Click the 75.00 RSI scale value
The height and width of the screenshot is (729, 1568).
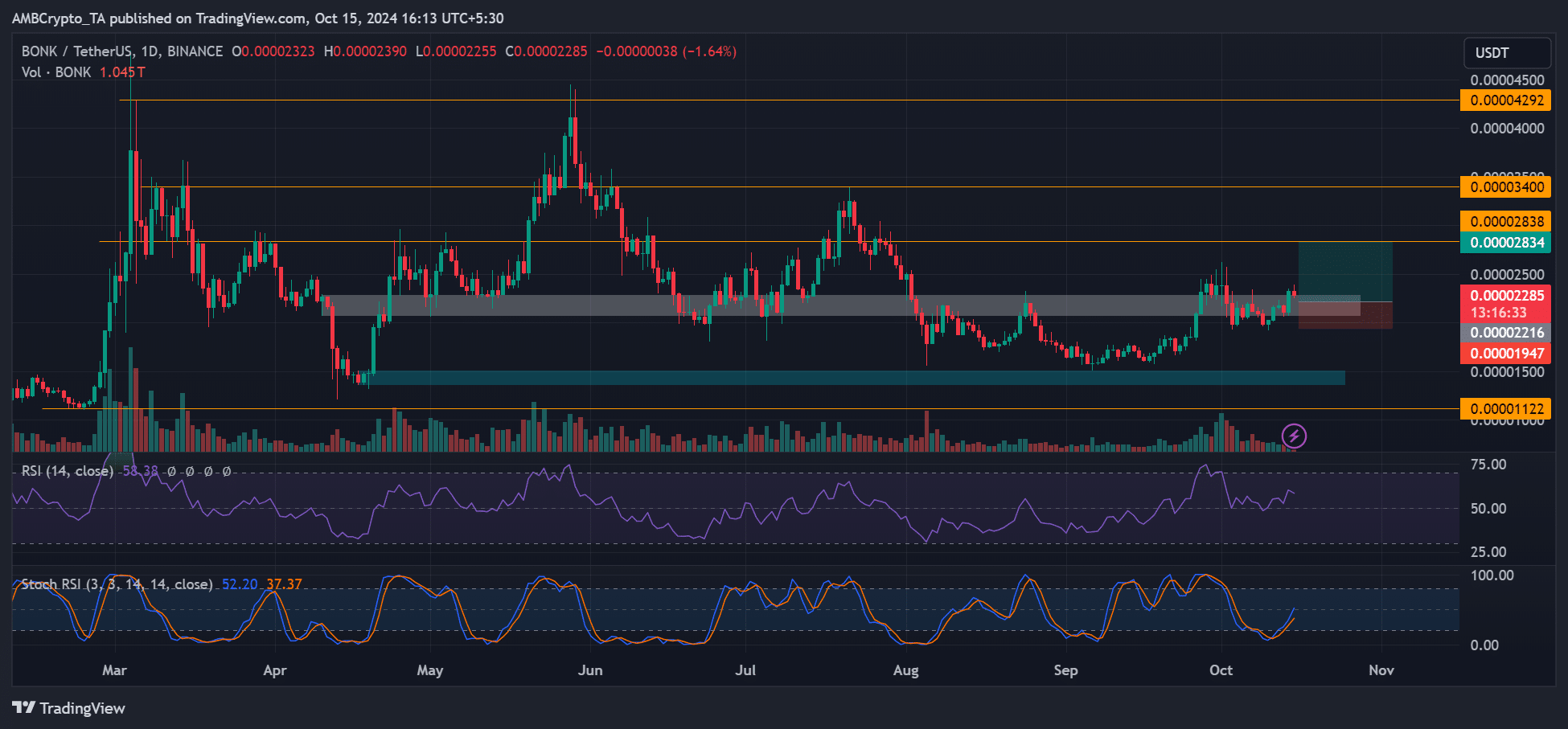tap(1488, 465)
